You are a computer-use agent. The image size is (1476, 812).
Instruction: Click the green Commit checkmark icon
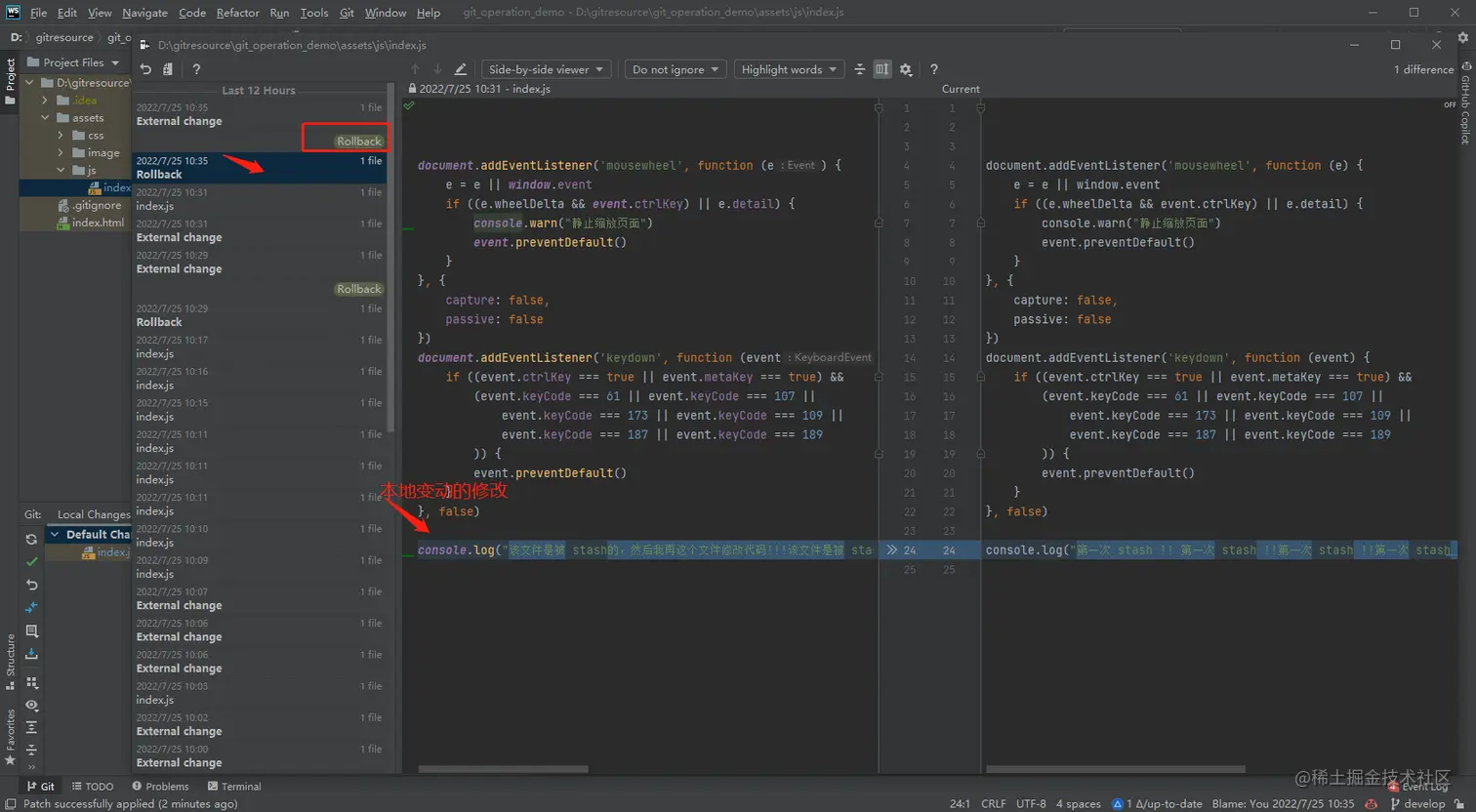pos(31,561)
